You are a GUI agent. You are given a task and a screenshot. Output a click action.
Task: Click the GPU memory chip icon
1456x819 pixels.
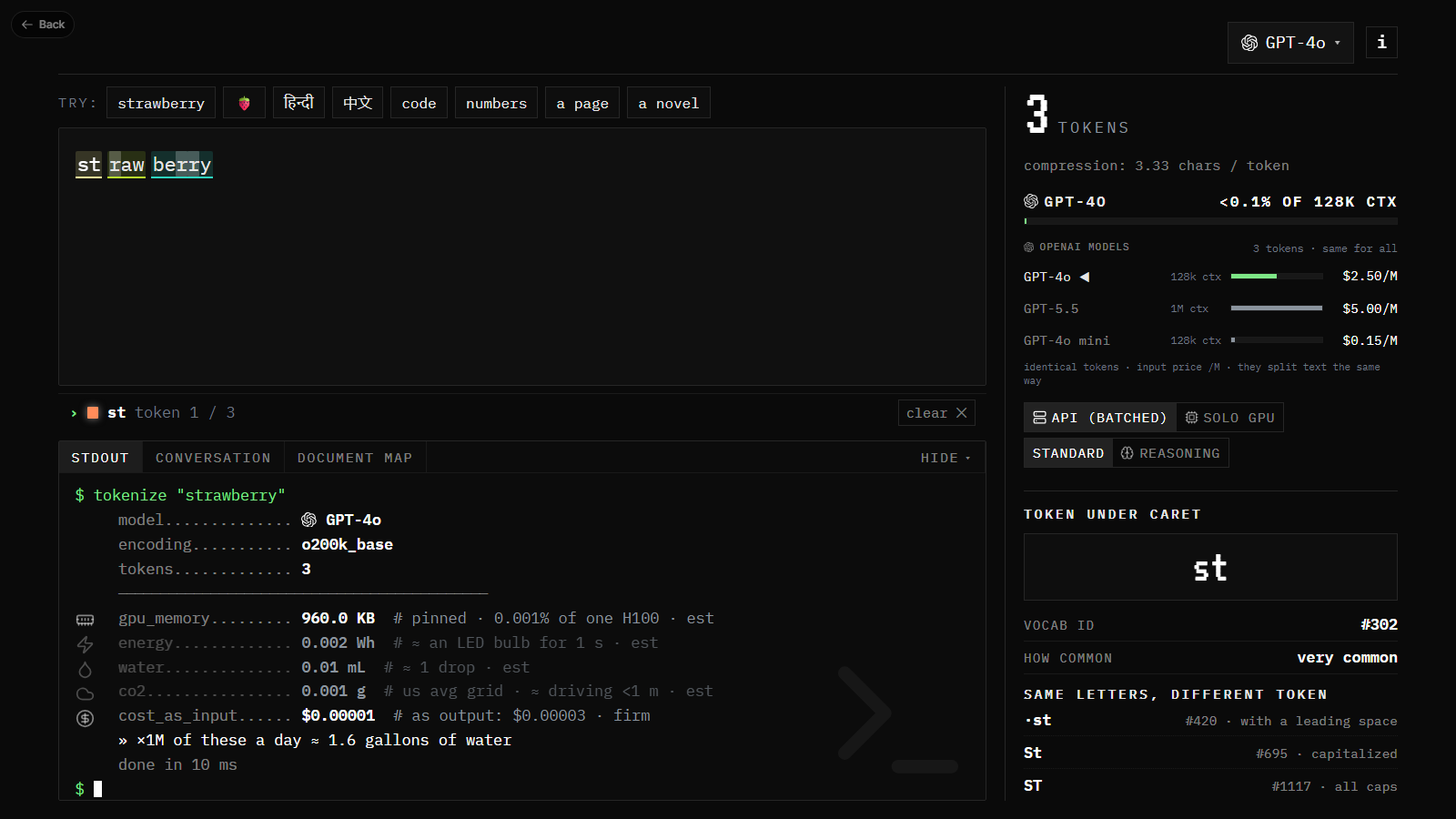pos(85,620)
